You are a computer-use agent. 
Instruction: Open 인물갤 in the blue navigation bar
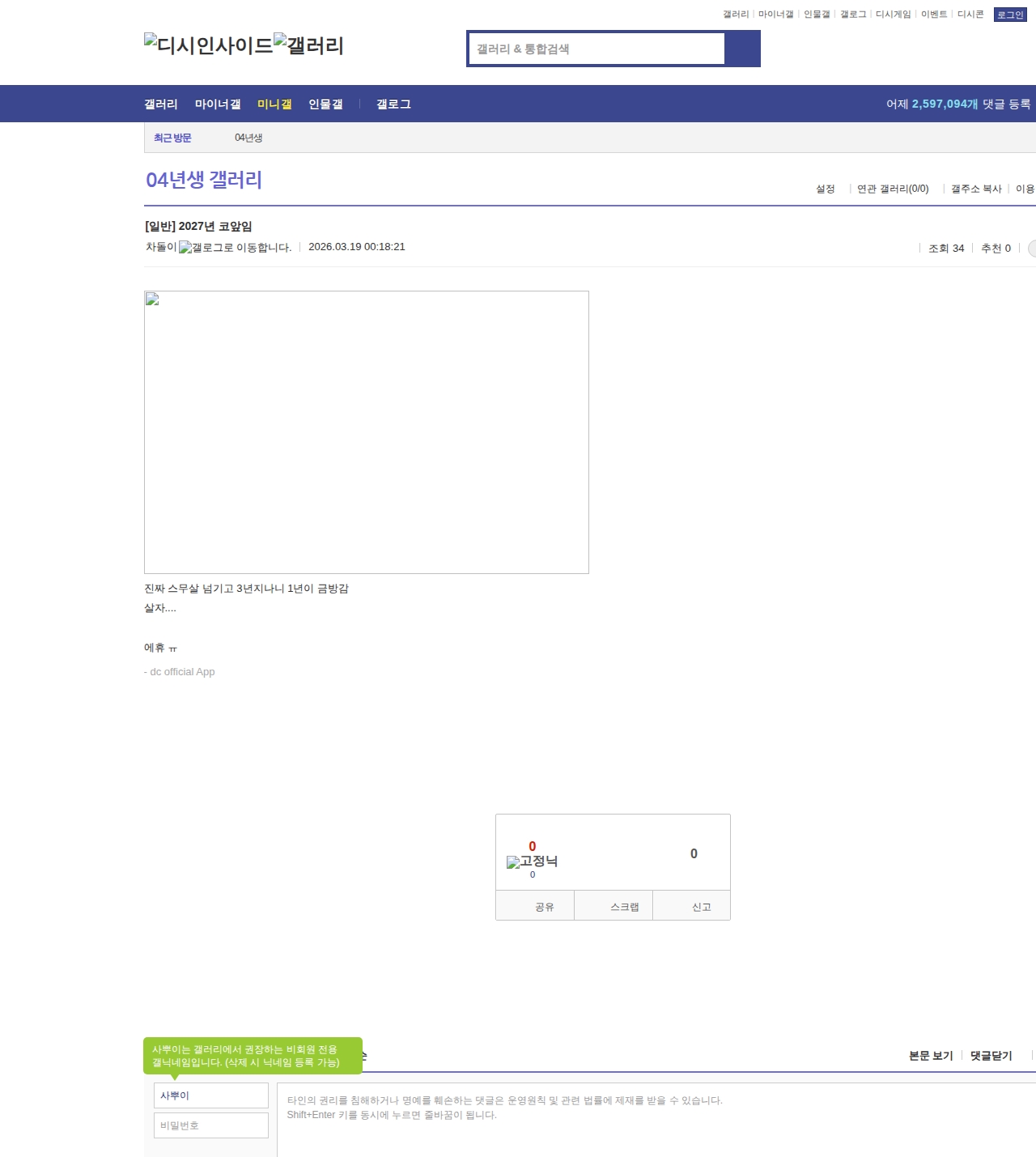(325, 104)
